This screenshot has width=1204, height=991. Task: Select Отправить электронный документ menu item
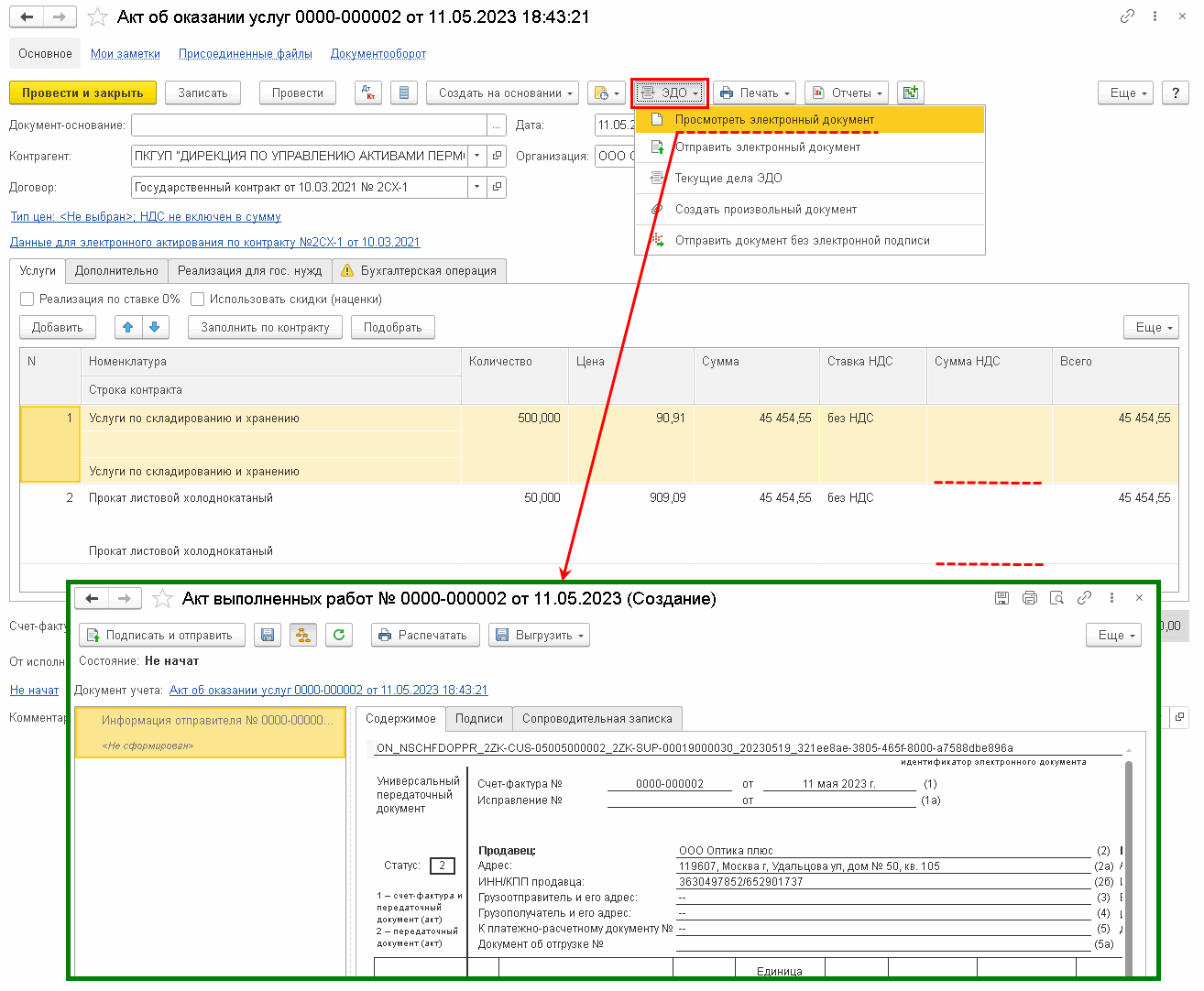click(810, 147)
